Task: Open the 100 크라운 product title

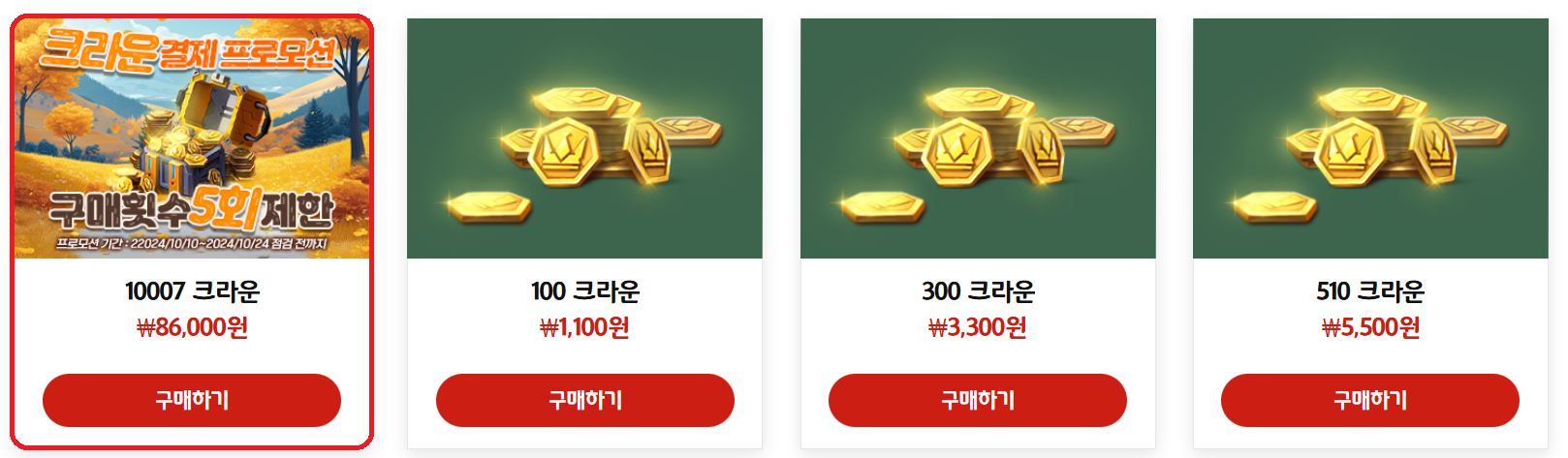Action: [585, 290]
